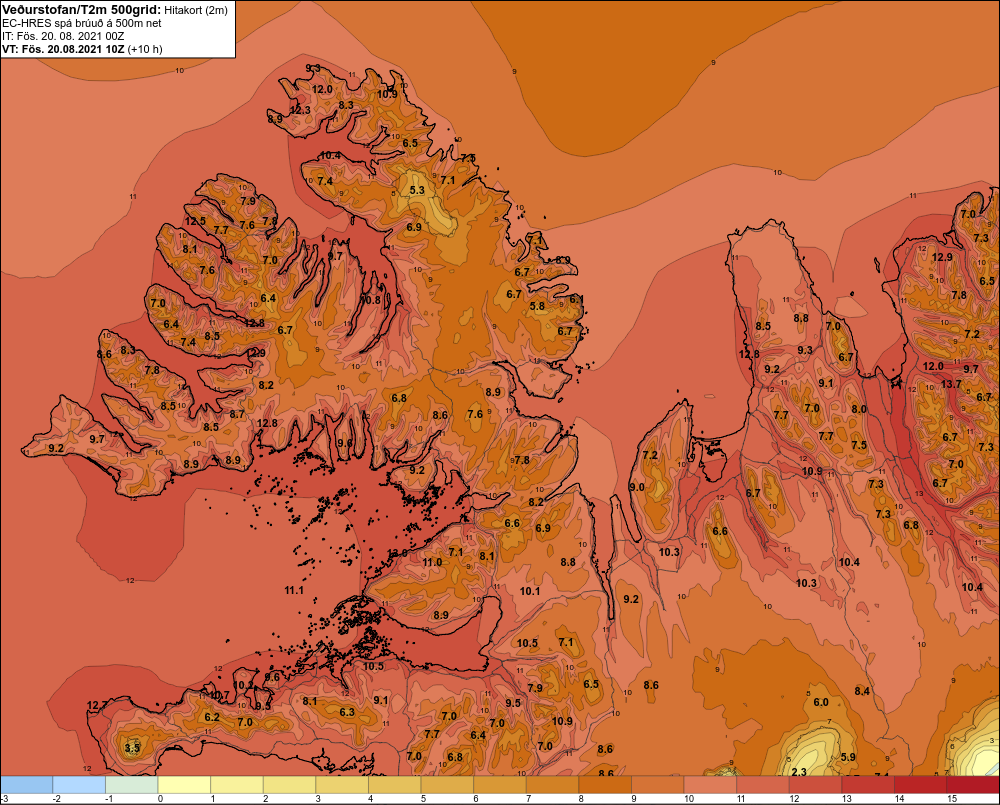Click the '6.3' temperature value

pos(347,712)
